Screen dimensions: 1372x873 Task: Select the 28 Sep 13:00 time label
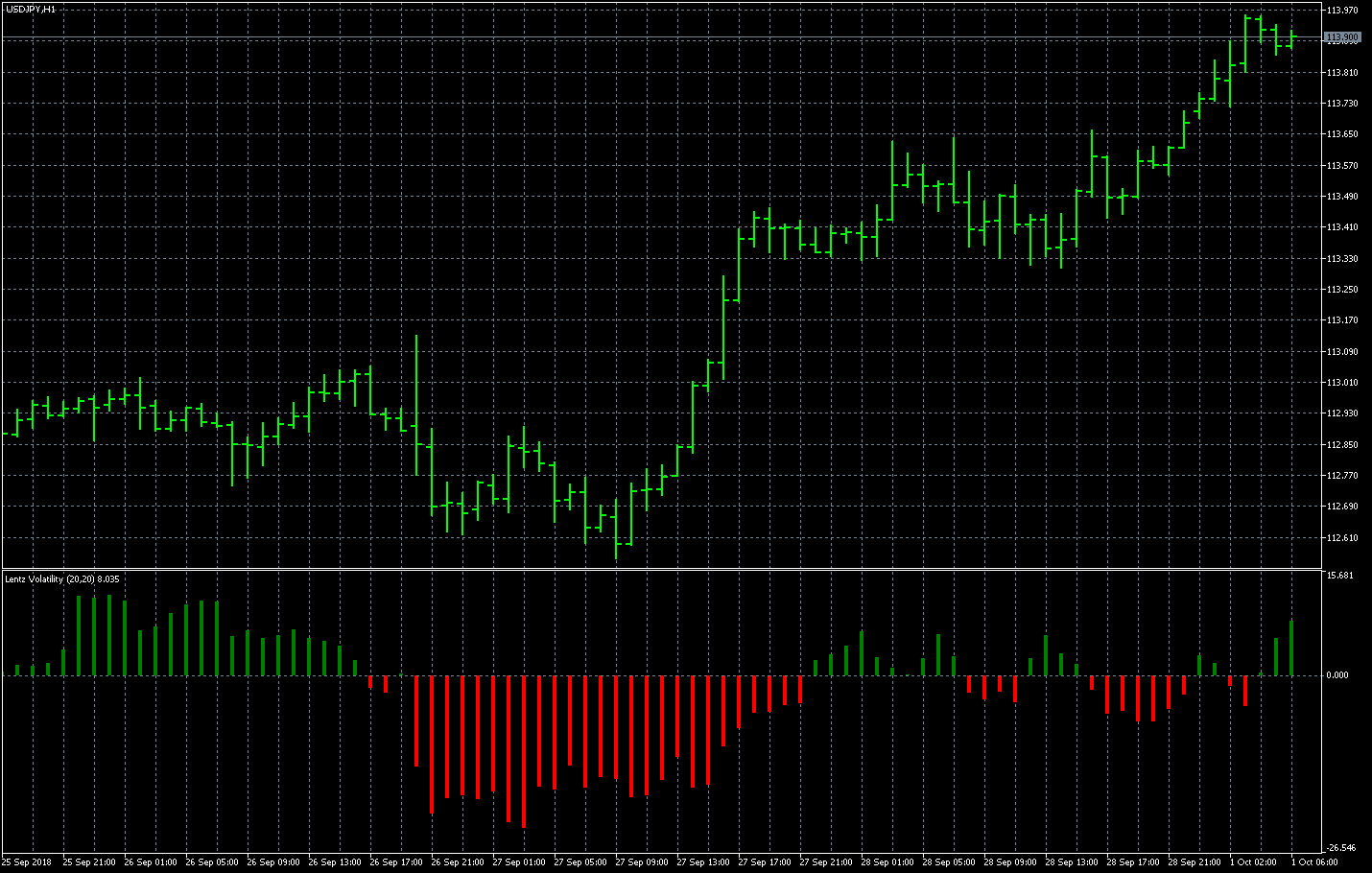(1072, 862)
